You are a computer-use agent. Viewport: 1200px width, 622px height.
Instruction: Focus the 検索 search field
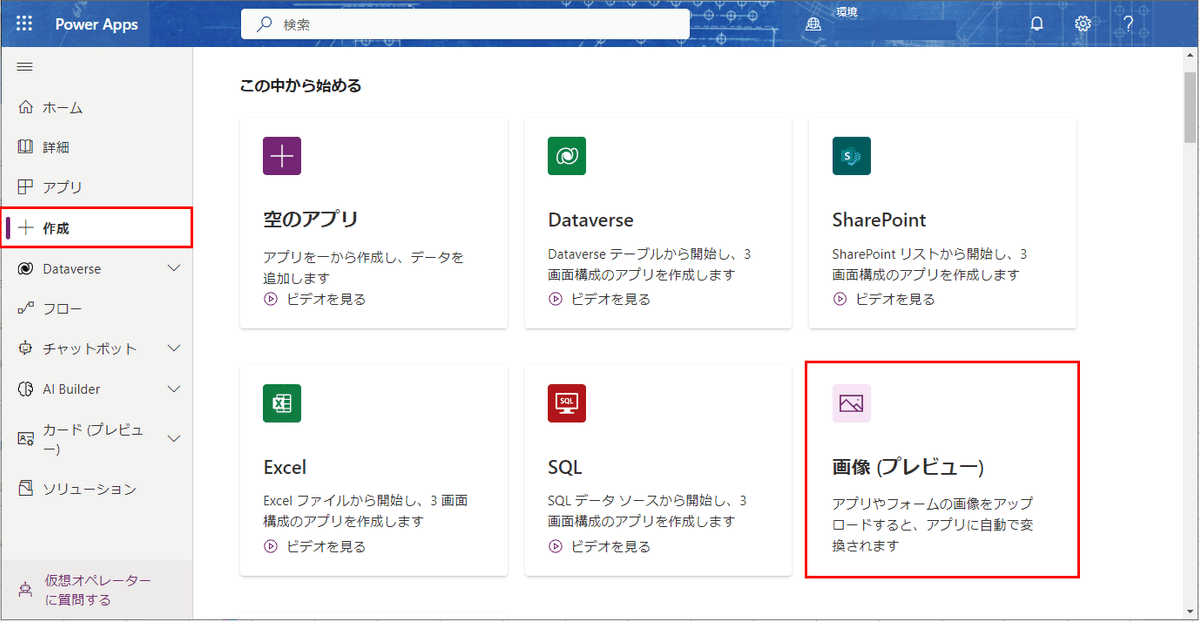(465, 24)
